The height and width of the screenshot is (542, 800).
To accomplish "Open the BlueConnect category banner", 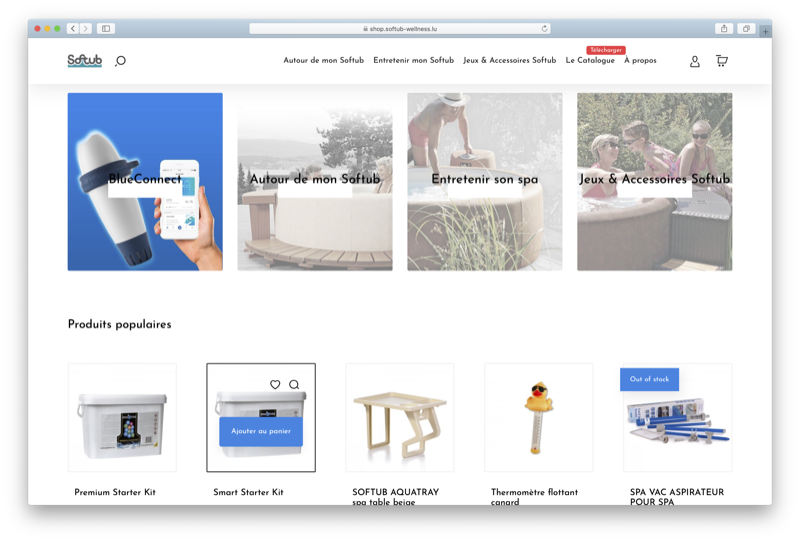I will click(x=145, y=182).
